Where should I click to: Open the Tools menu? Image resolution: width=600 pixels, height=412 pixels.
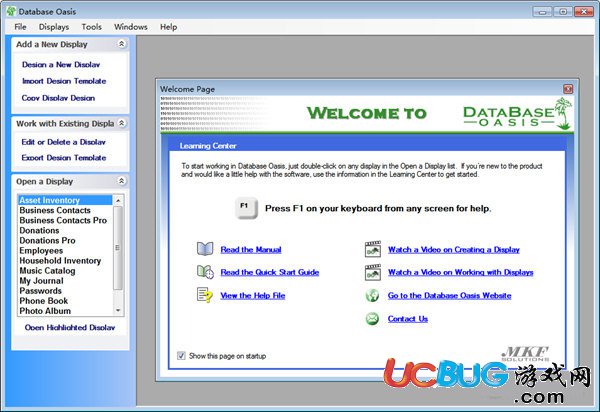[91, 27]
